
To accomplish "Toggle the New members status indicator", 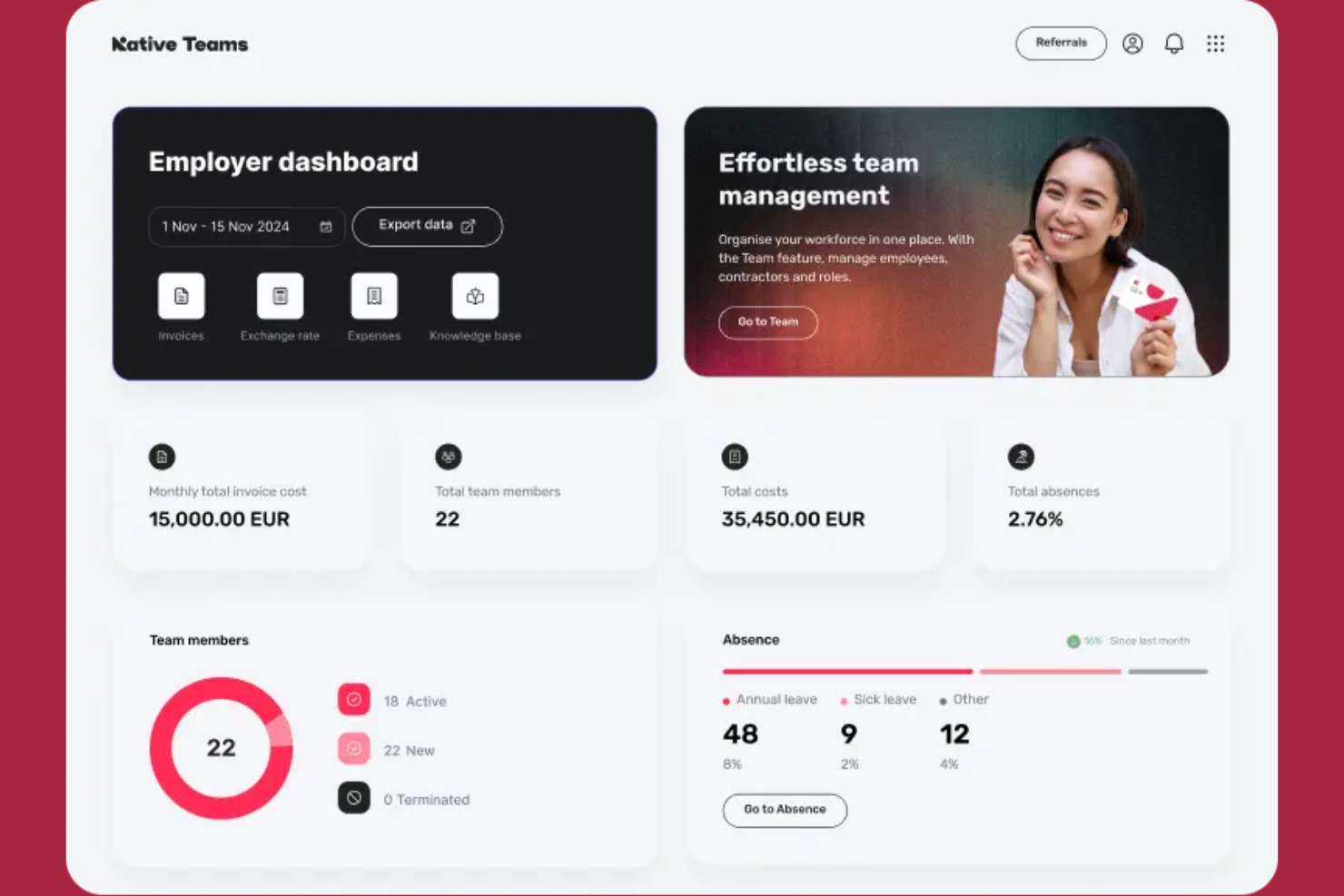I will coord(354,749).
